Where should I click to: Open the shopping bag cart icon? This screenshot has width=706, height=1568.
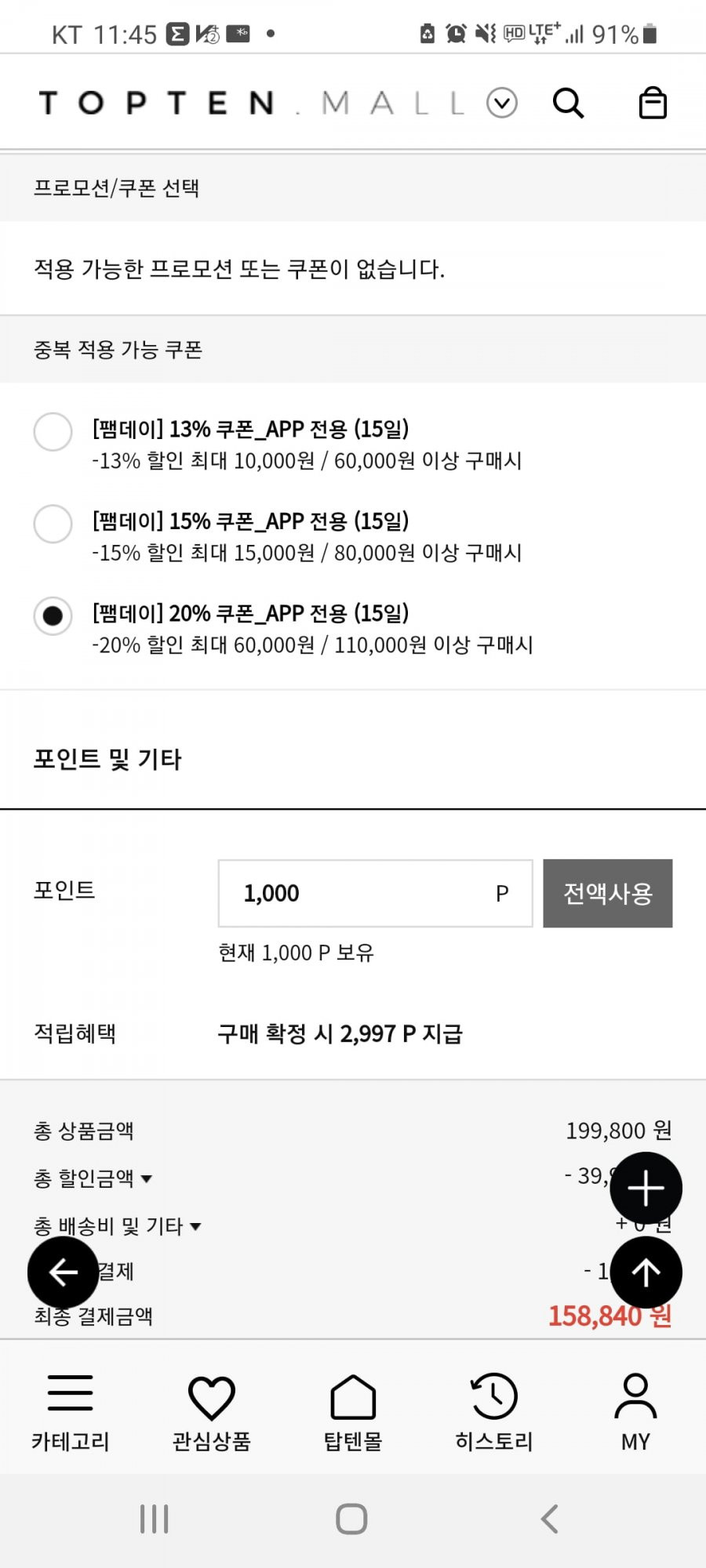653,103
